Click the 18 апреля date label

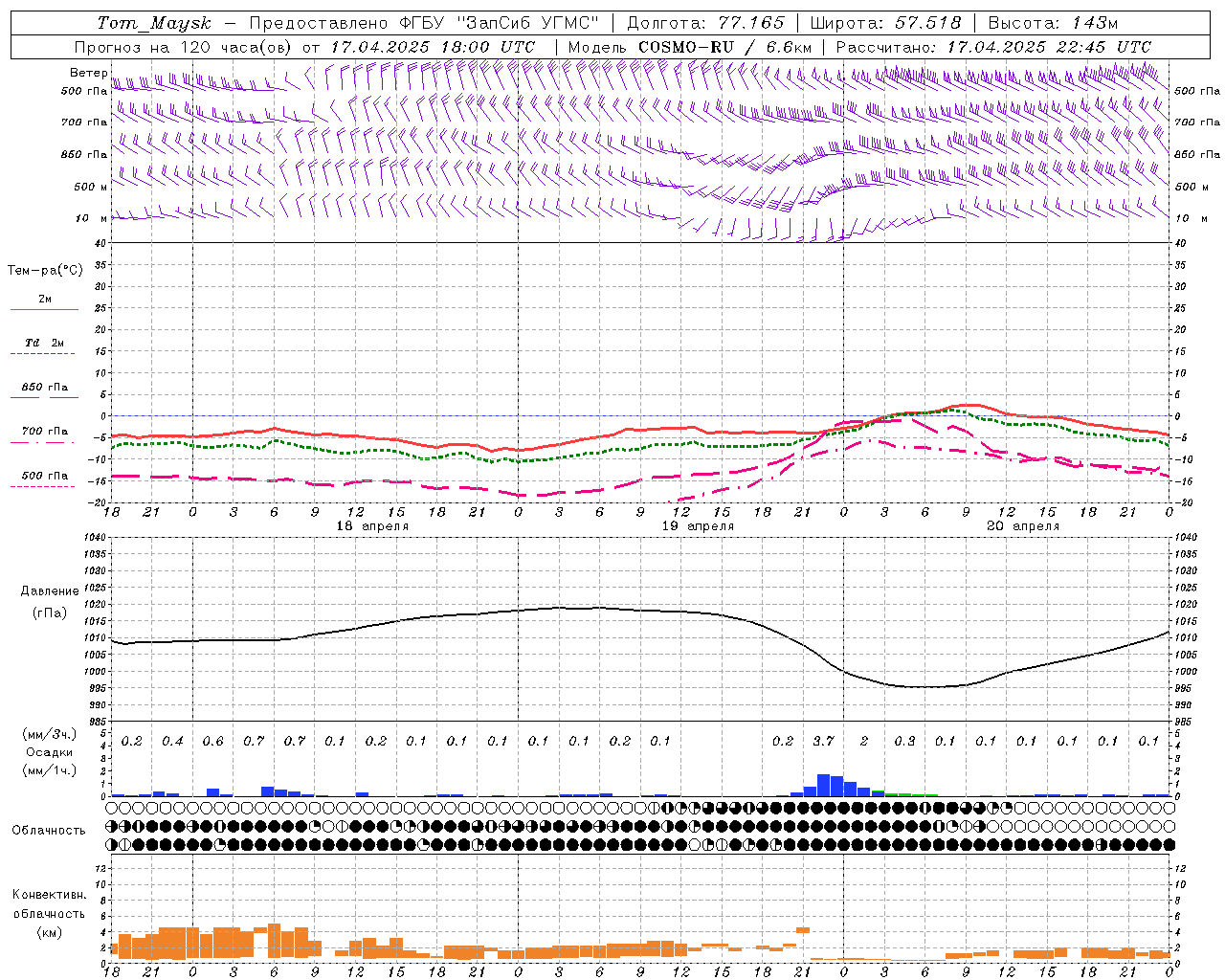[x=372, y=526]
